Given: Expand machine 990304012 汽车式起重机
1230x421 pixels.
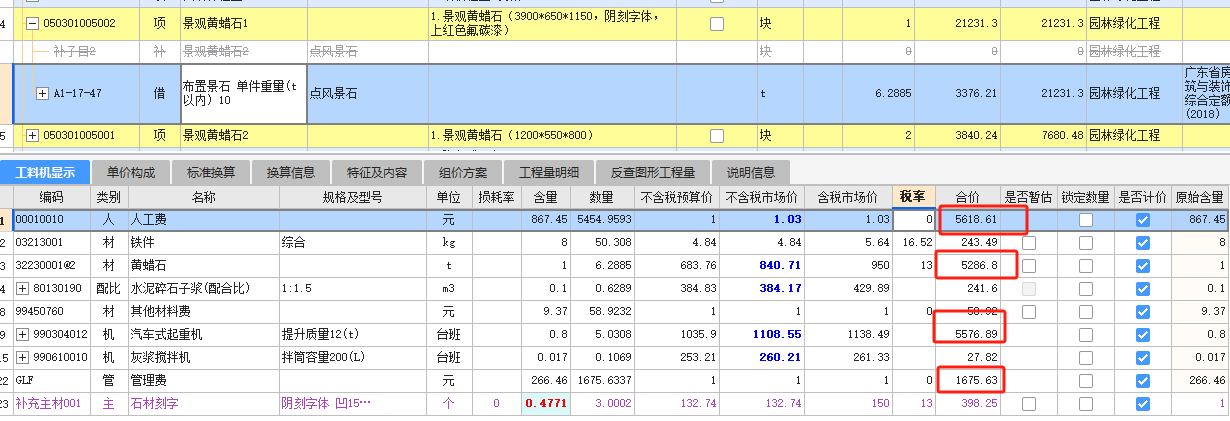Looking at the screenshot, I should (23, 334).
